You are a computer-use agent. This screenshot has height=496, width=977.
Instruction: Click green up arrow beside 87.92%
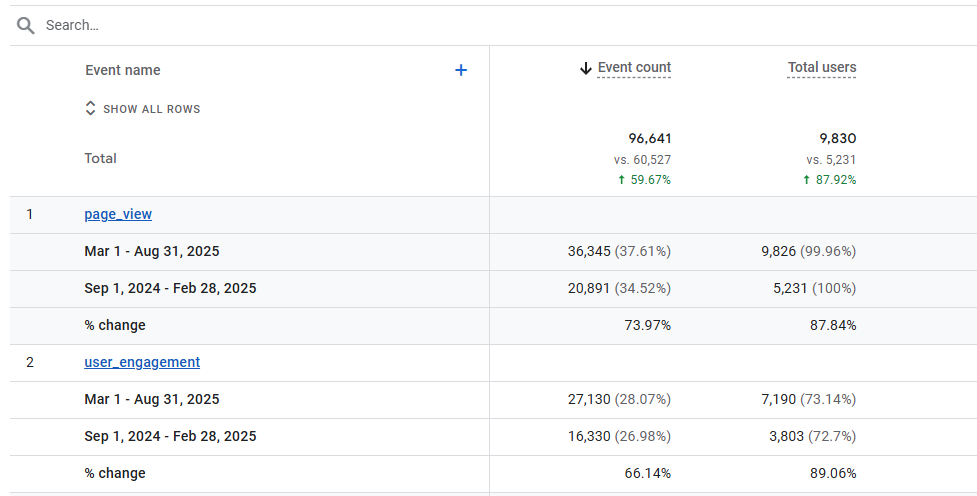point(806,180)
